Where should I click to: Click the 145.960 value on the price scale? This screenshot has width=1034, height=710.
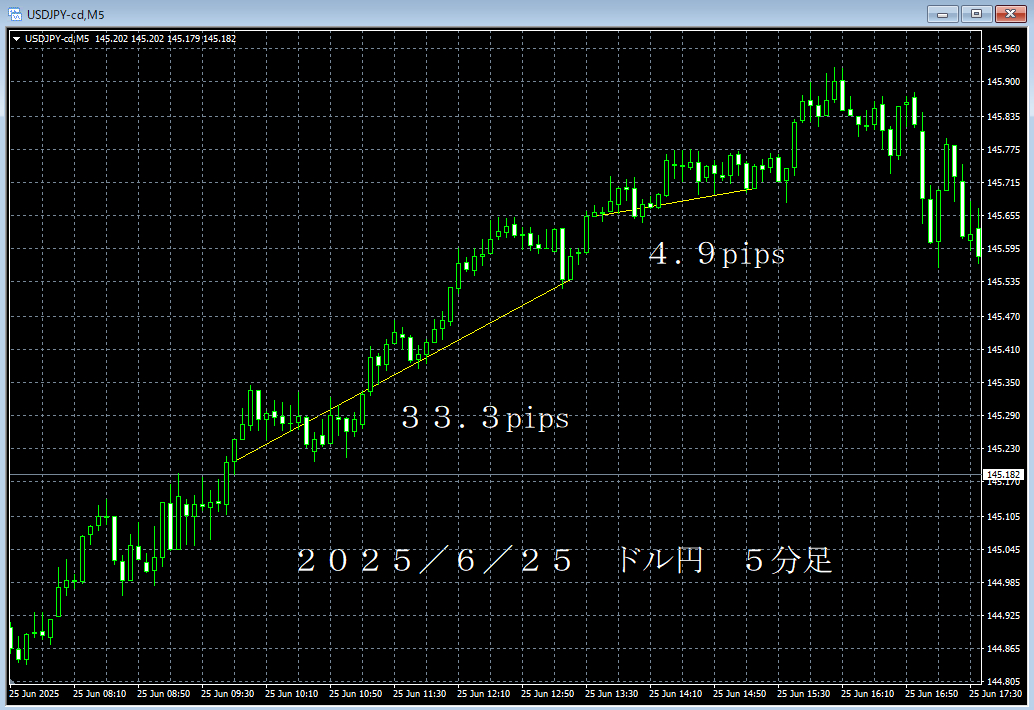coord(1003,48)
